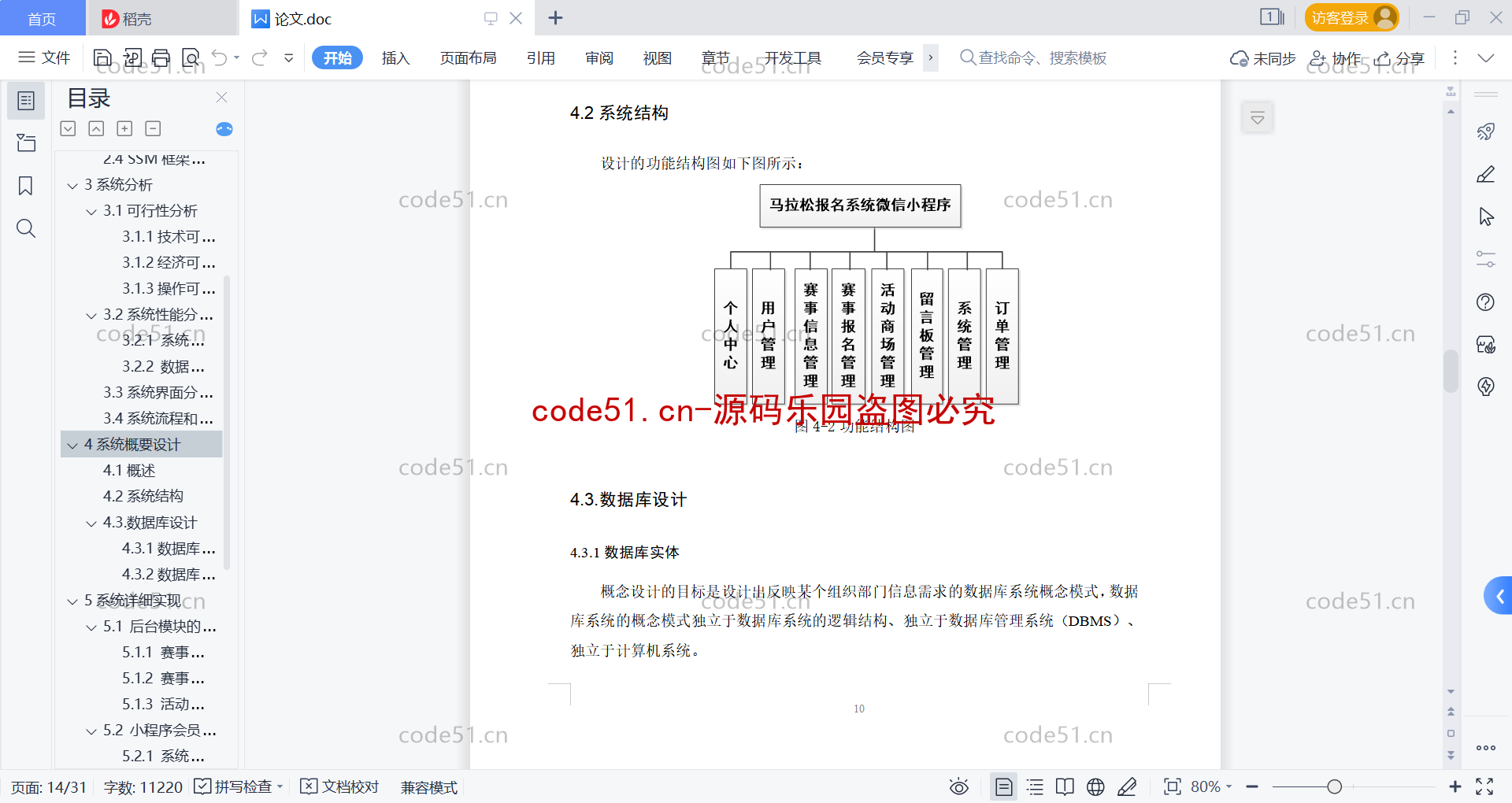Click the 协作 collaborate button
Screen dimensions: 1512x803
click(x=1335, y=58)
